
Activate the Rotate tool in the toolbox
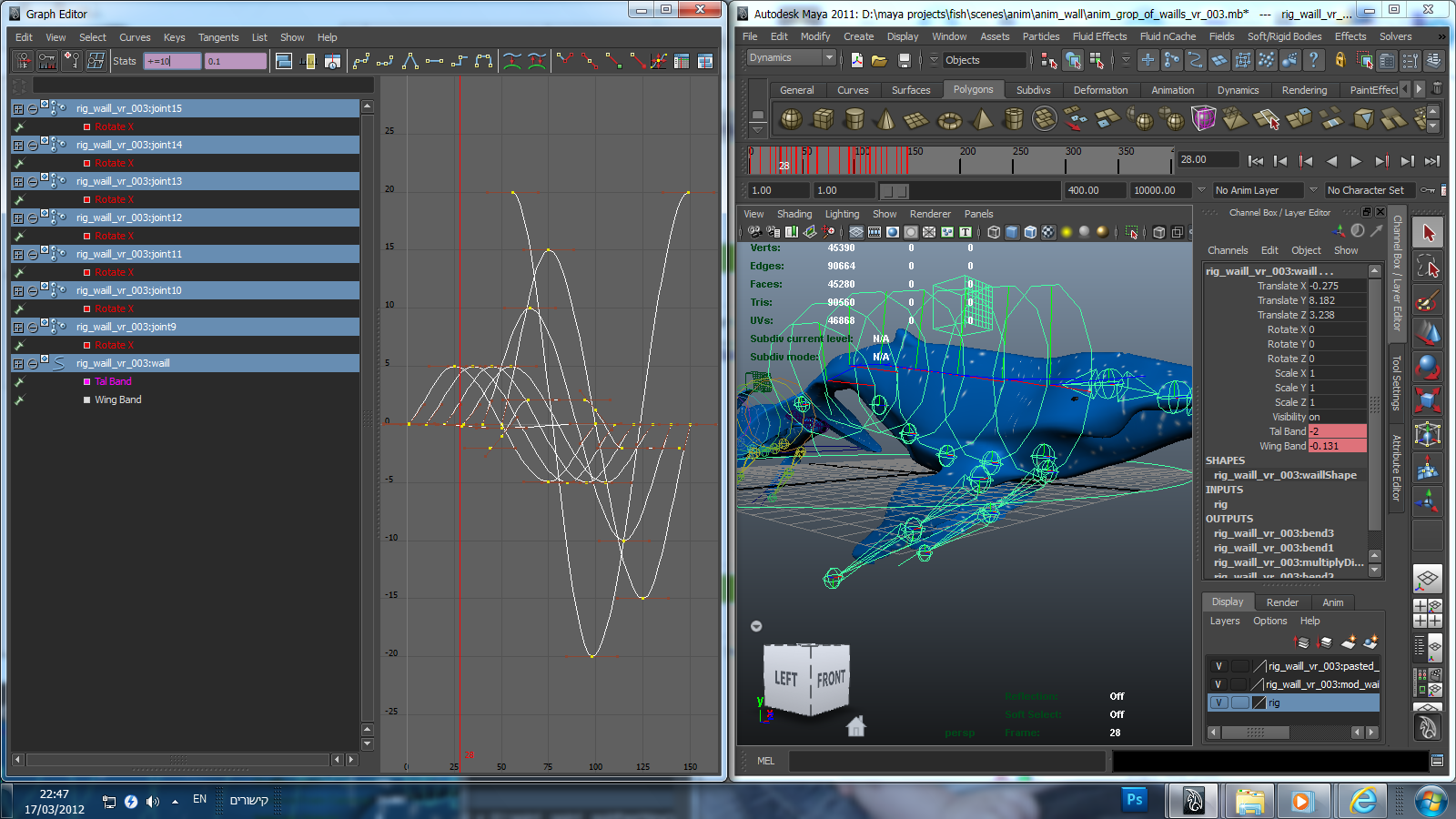click(x=1427, y=366)
